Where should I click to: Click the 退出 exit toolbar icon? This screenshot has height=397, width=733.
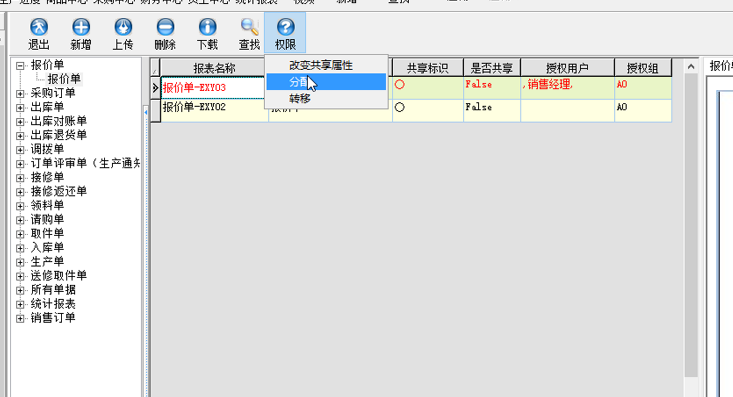click(x=39, y=34)
